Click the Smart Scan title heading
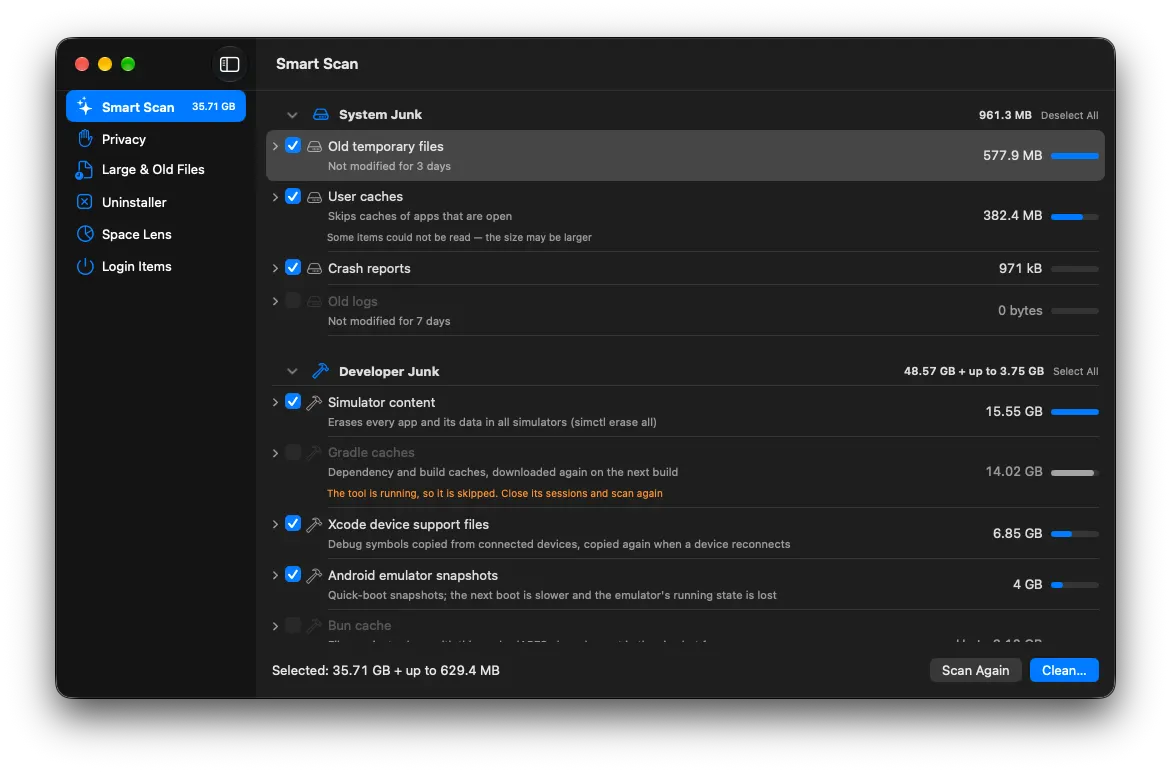This screenshot has width=1171, height=772. (317, 64)
